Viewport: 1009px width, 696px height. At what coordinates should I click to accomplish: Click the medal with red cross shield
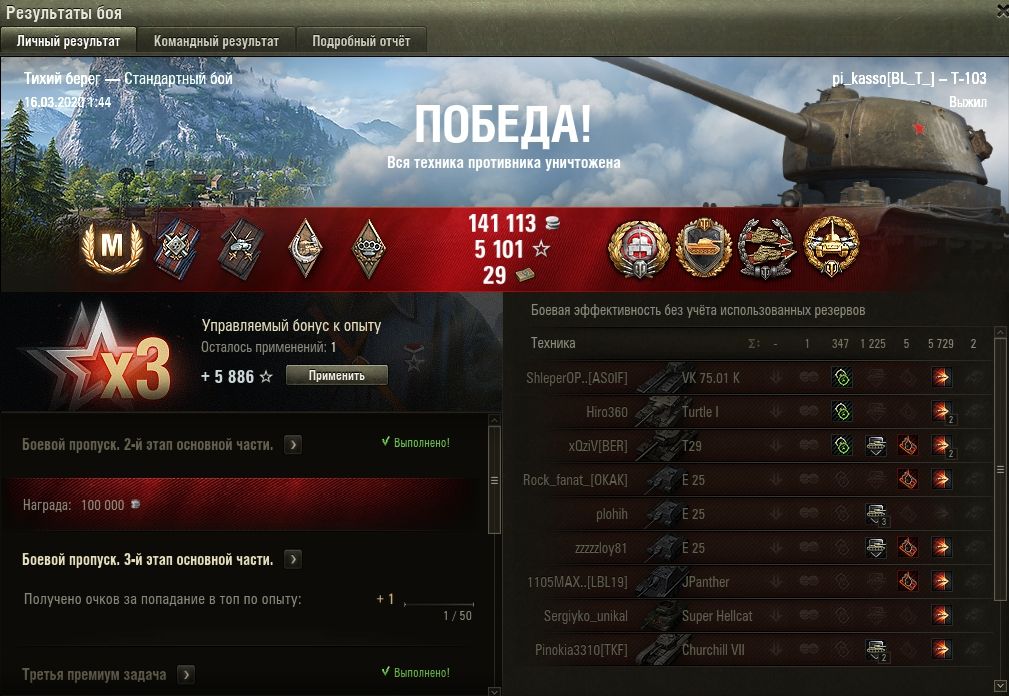[639, 249]
